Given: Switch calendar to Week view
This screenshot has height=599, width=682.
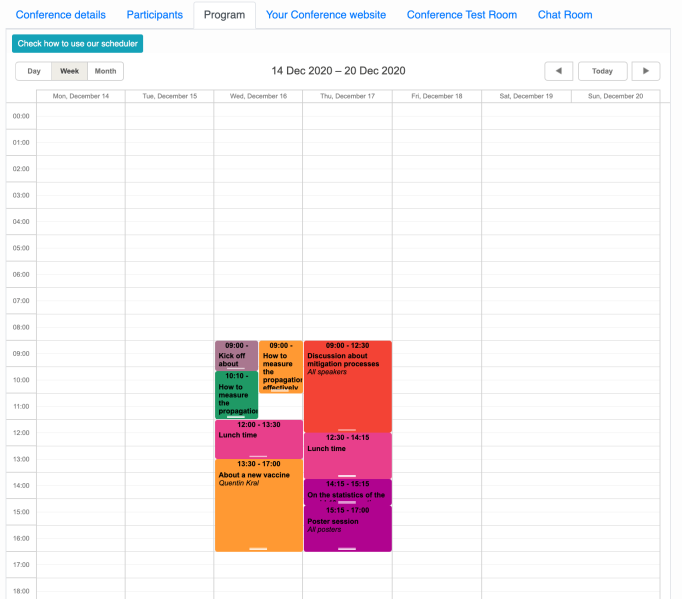Looking at the screenshot, I should click(70, 71).
